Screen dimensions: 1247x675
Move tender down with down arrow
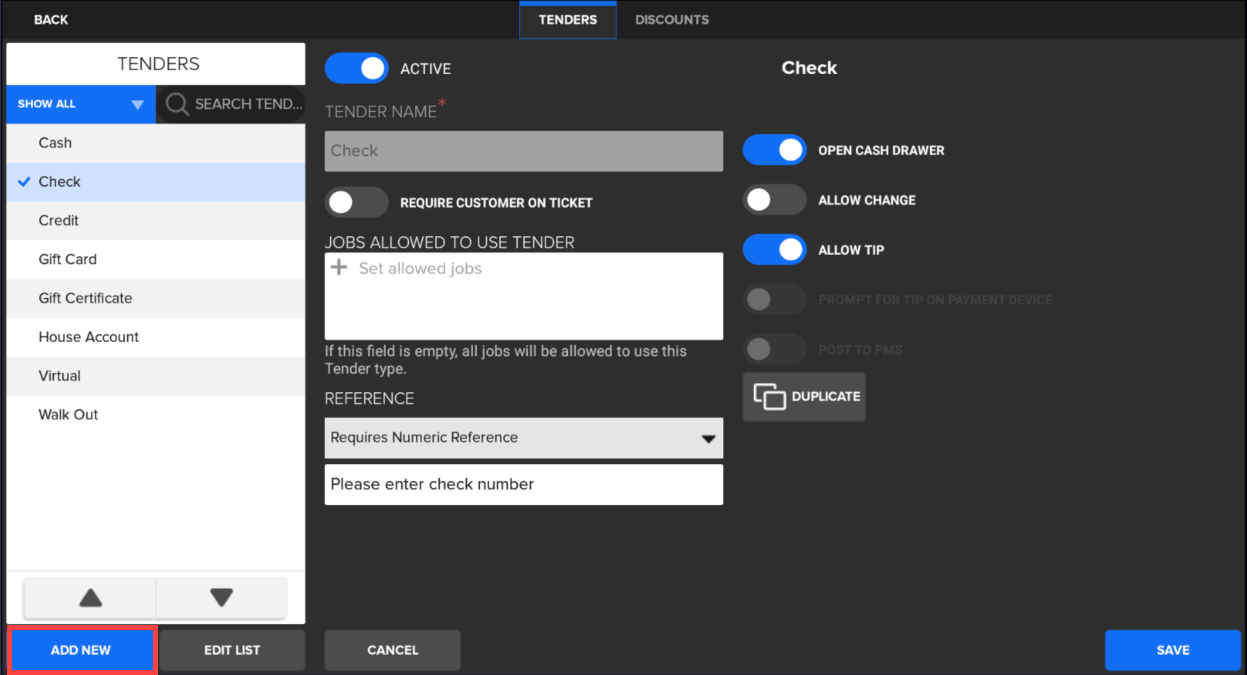[x=221, y=598]
